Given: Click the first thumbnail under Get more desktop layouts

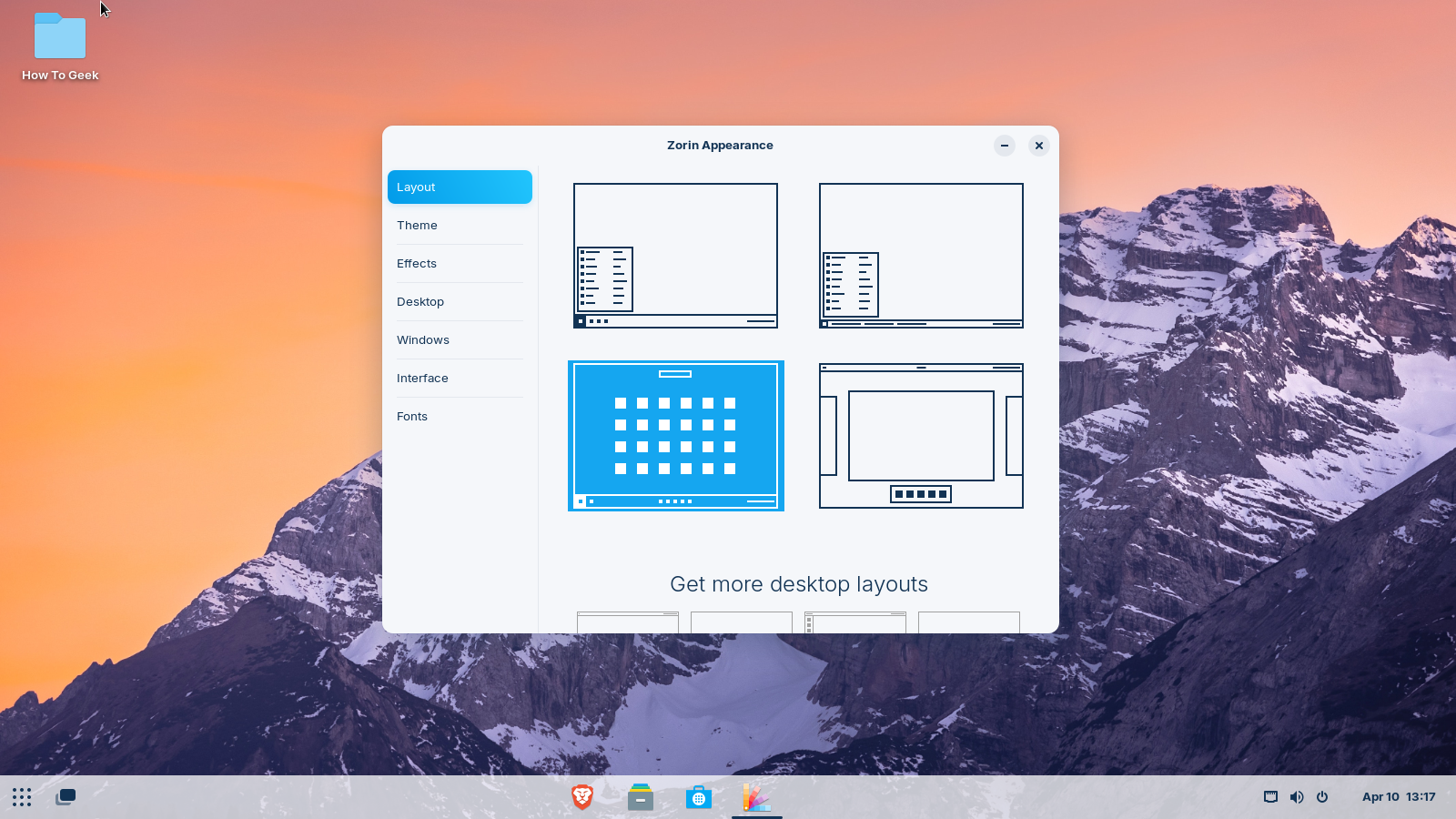Looking at the screenshot, I should 627,622.
